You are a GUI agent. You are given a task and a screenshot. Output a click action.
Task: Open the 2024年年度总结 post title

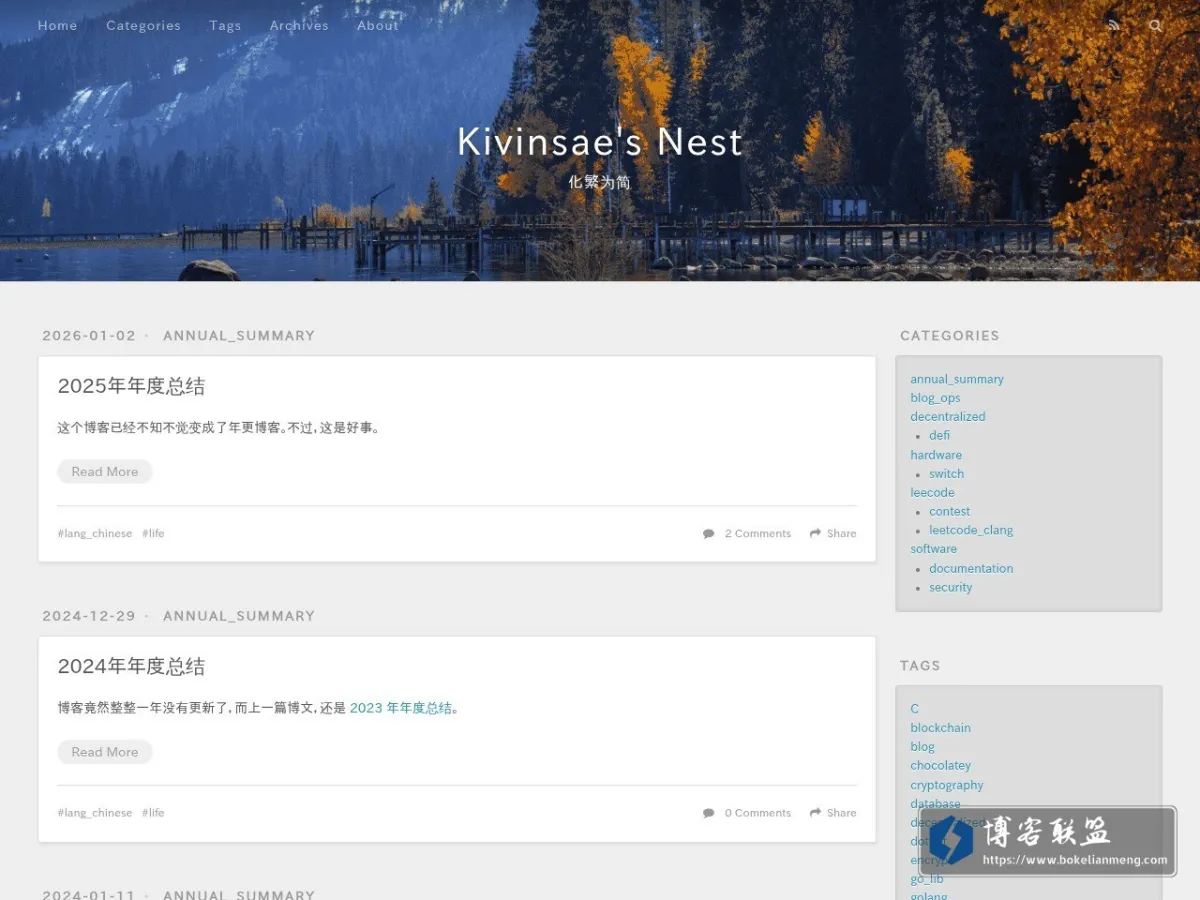click(131, 666)
